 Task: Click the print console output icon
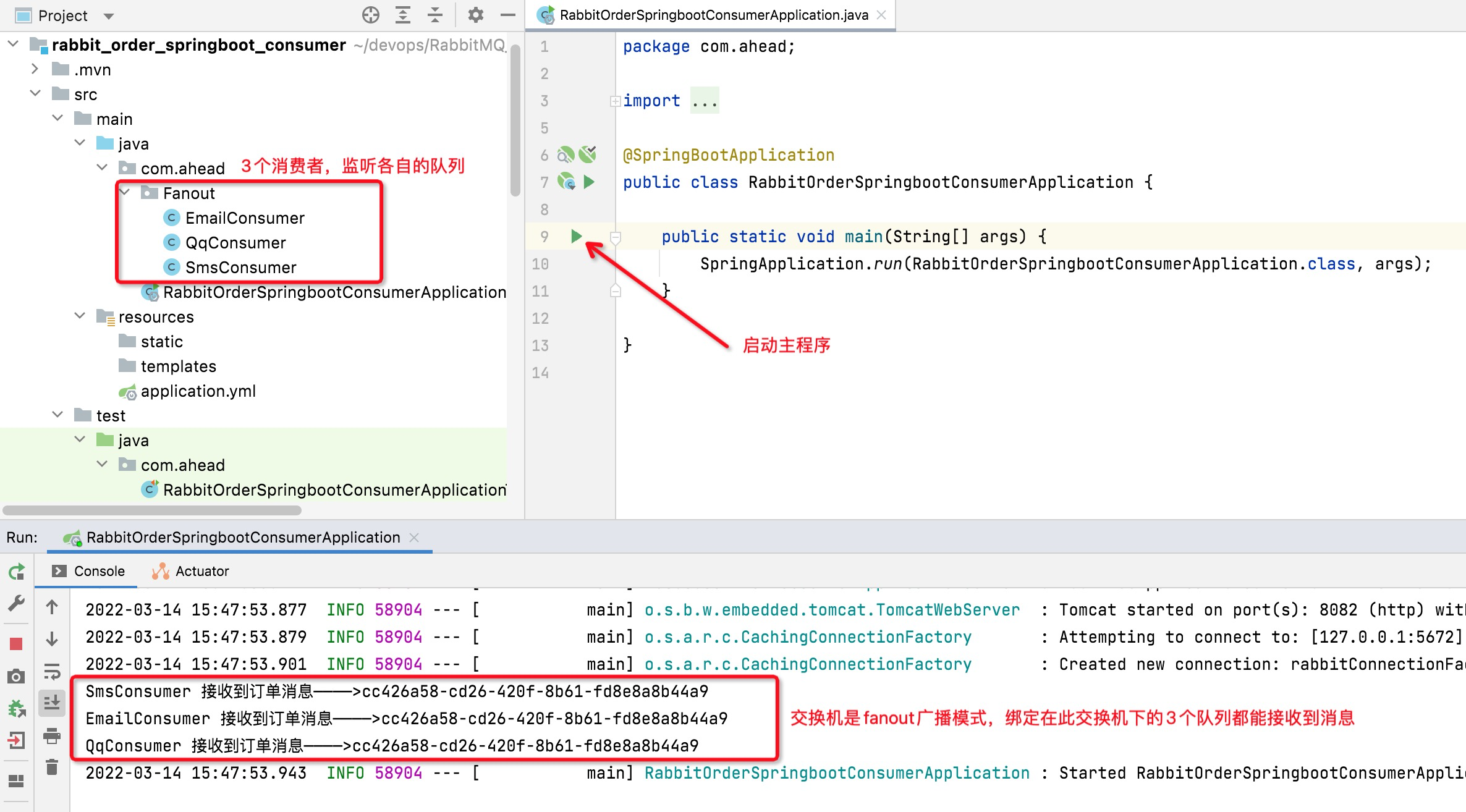pos(52,735)
